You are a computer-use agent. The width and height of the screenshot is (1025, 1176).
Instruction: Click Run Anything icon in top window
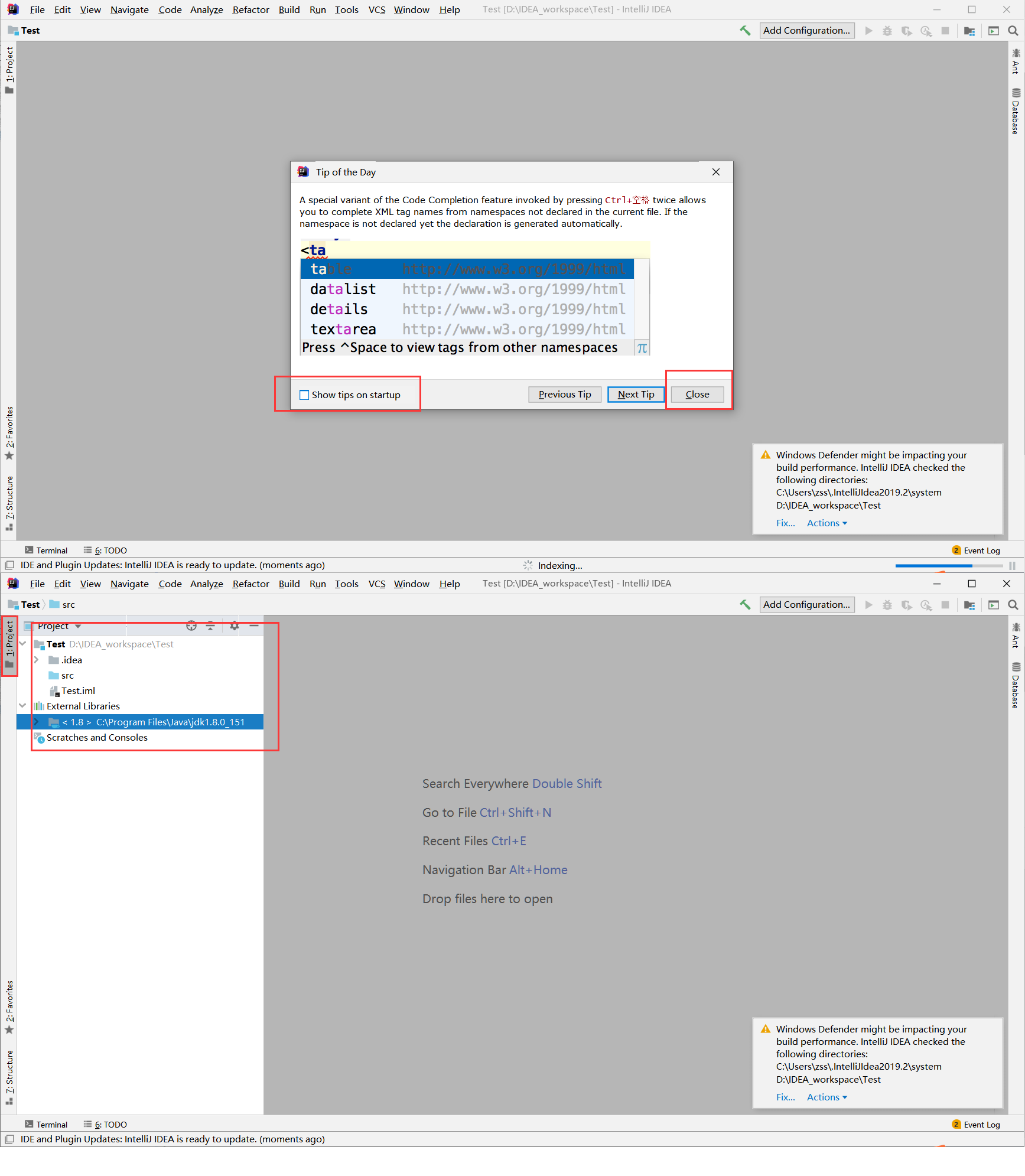tap(994, 31)
